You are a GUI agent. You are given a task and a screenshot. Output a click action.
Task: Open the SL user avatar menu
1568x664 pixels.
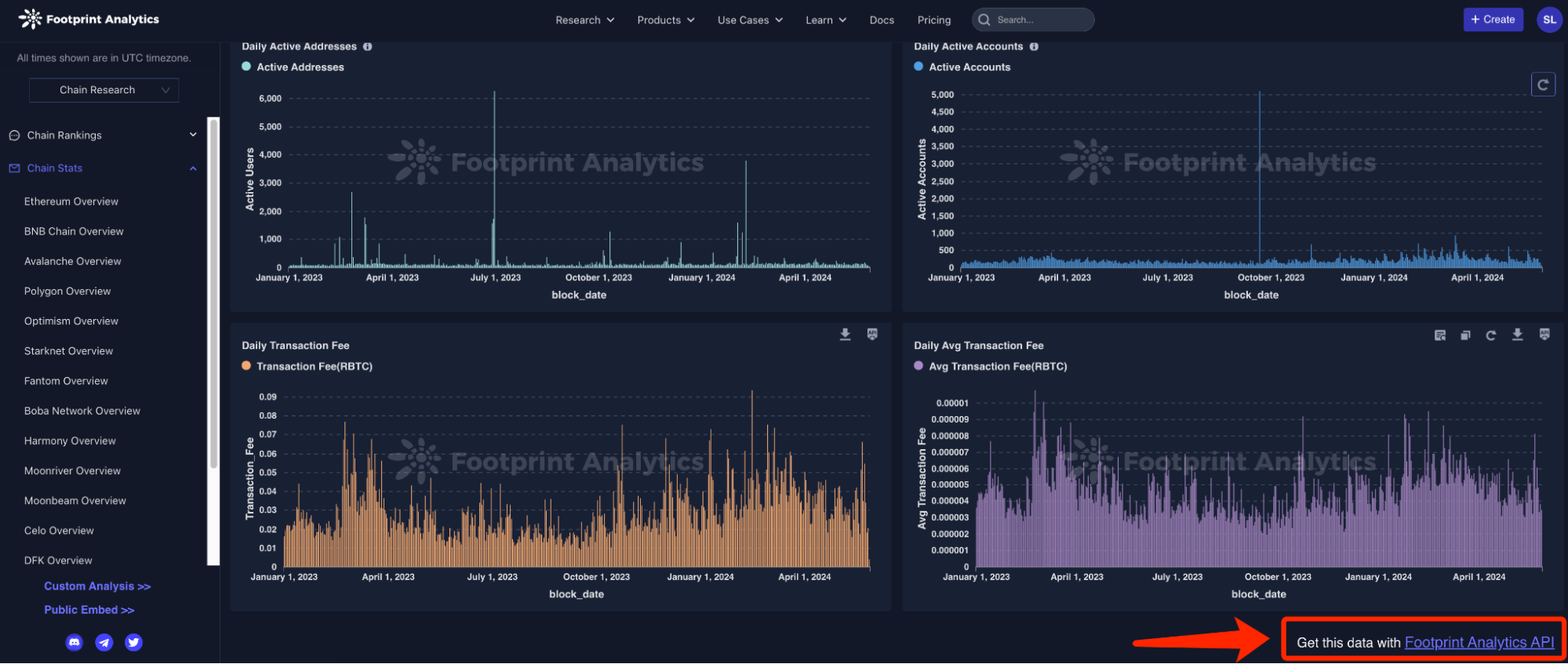click(1549, 20)
